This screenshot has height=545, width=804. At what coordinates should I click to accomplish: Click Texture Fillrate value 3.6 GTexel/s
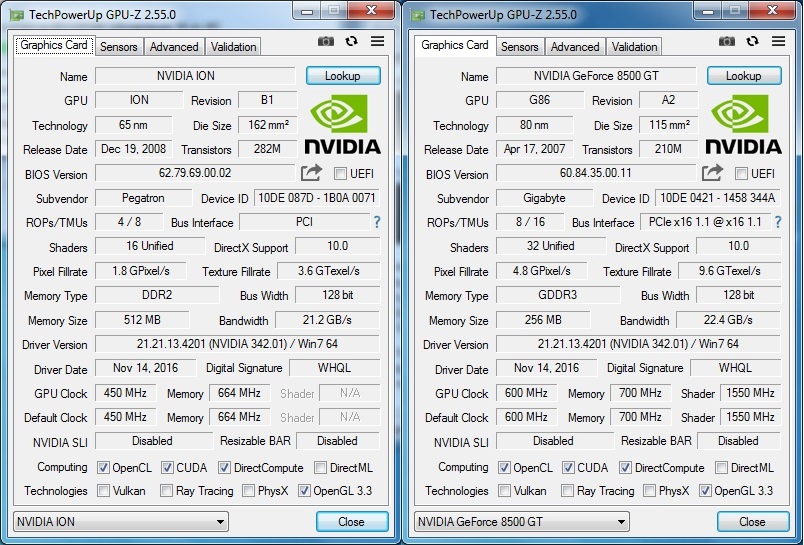pos(329,271)
